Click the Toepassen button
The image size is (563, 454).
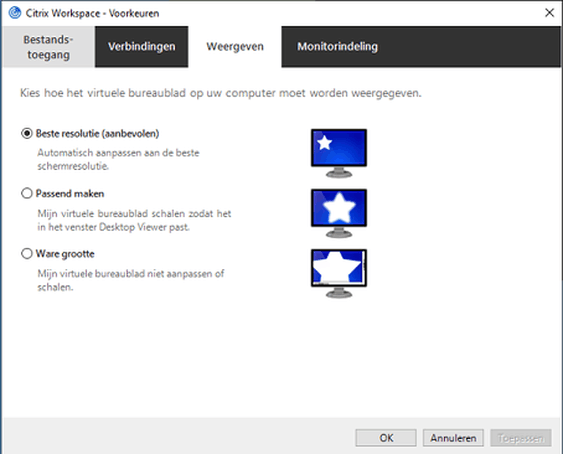coord(521,438)
